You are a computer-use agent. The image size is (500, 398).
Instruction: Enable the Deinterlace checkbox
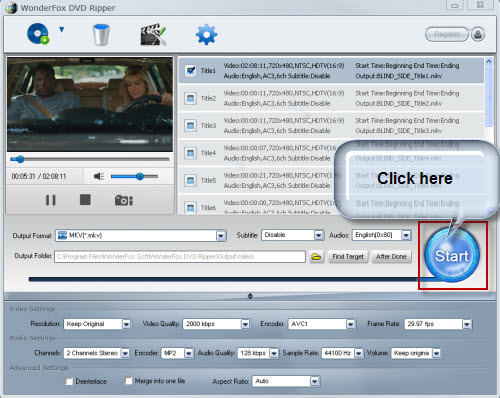click(69, 381)
